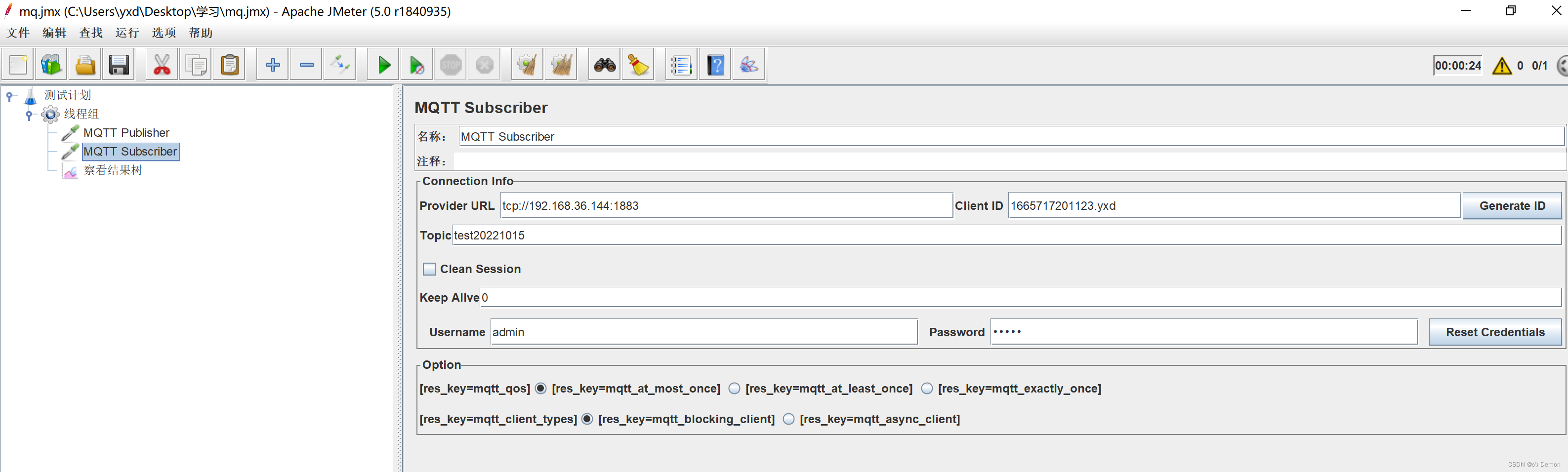
Task: Click the 注释 comments input field
Action: (1009, 161)
